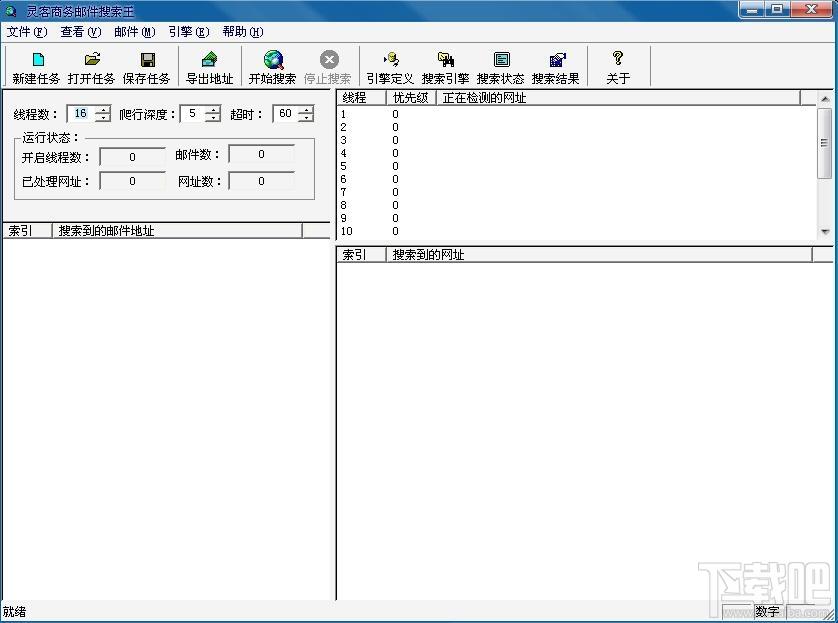Click the 已处理网址 status field
This screenshot has width=838, height=623.
click(133, 181)
